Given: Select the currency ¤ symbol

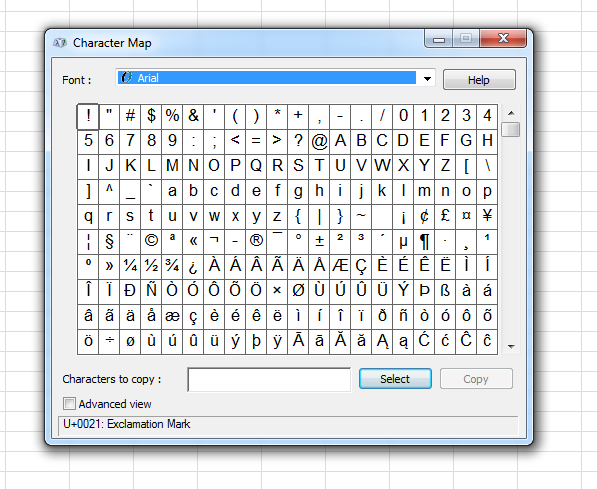Looking at the screenshot, I should [466, 216].
